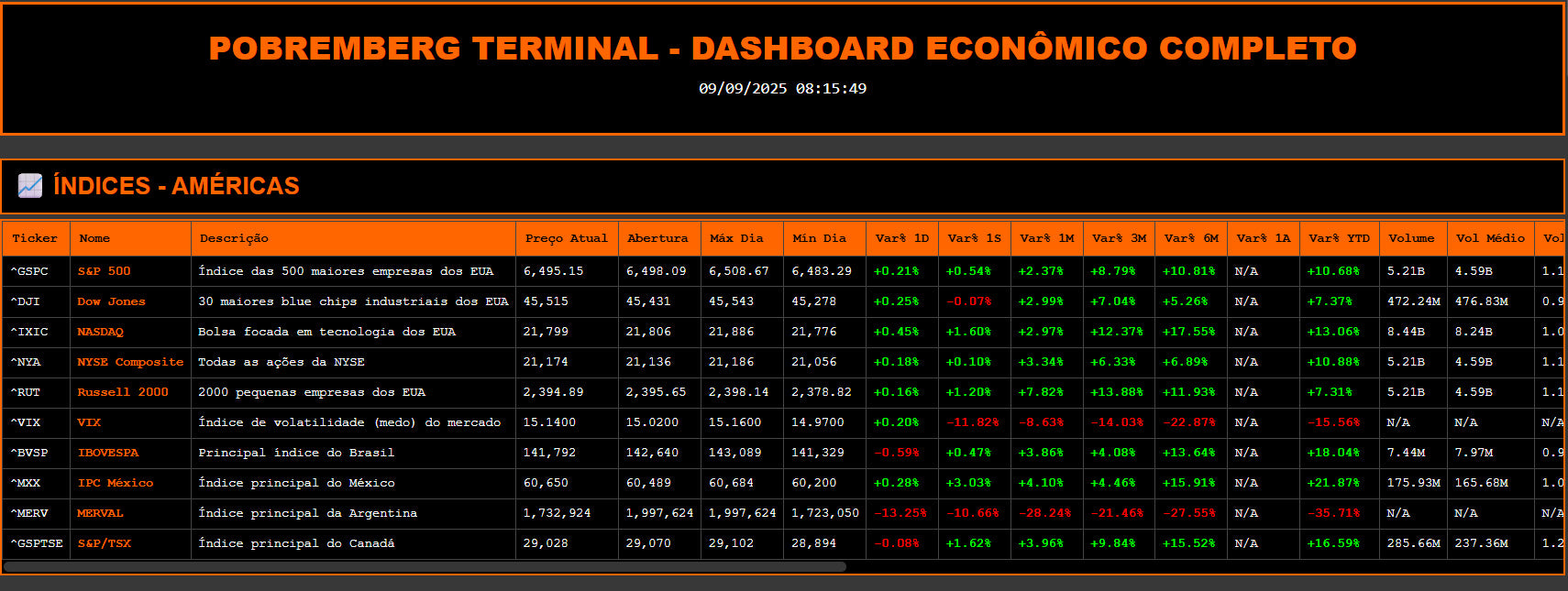Click the chart icon beside ÍNDICES - AMÉRICAS
This screenshot has height=591, width=1568.
coord(30,186)
